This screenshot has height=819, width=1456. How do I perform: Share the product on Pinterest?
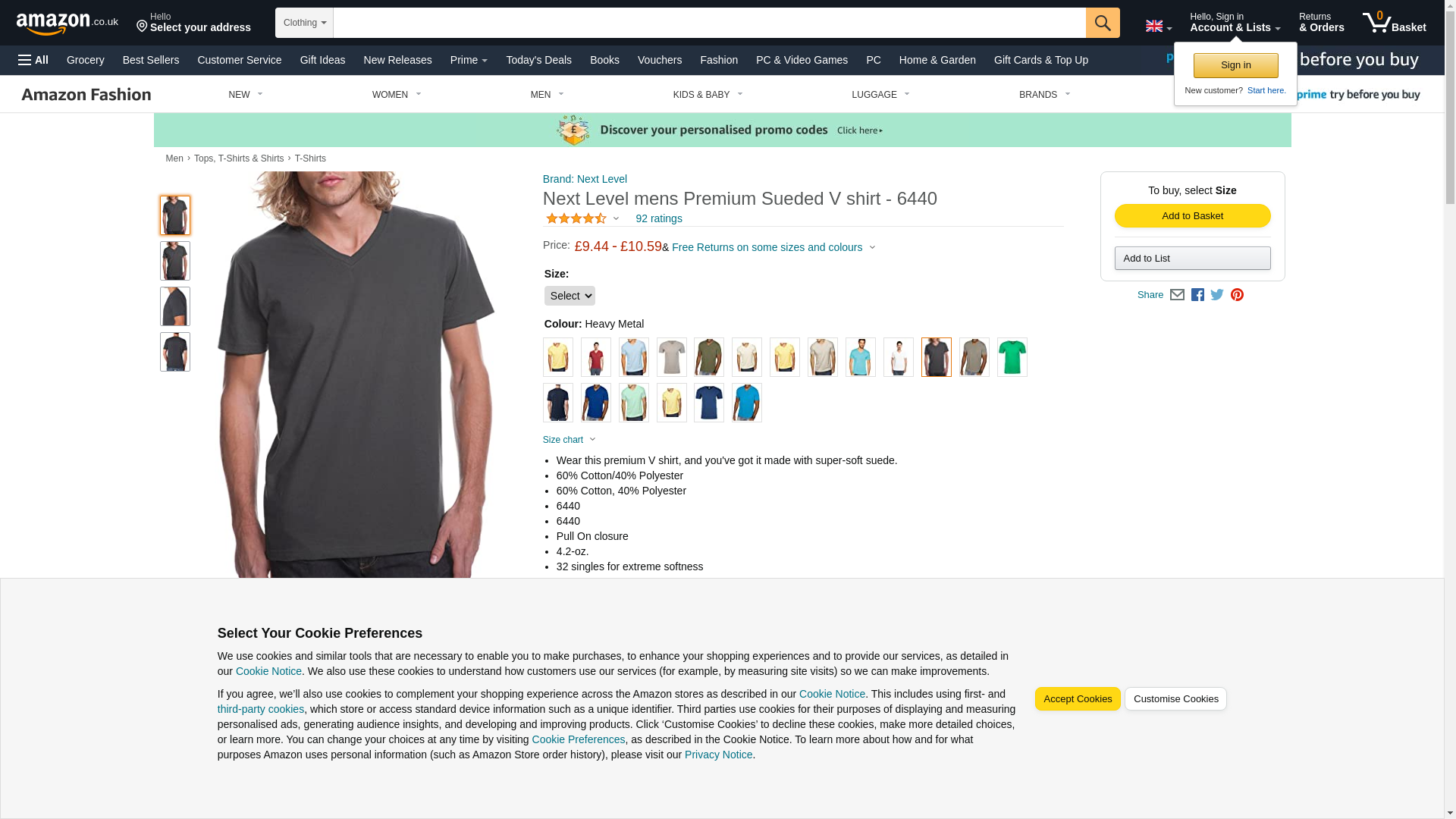tap(1237, 295)
